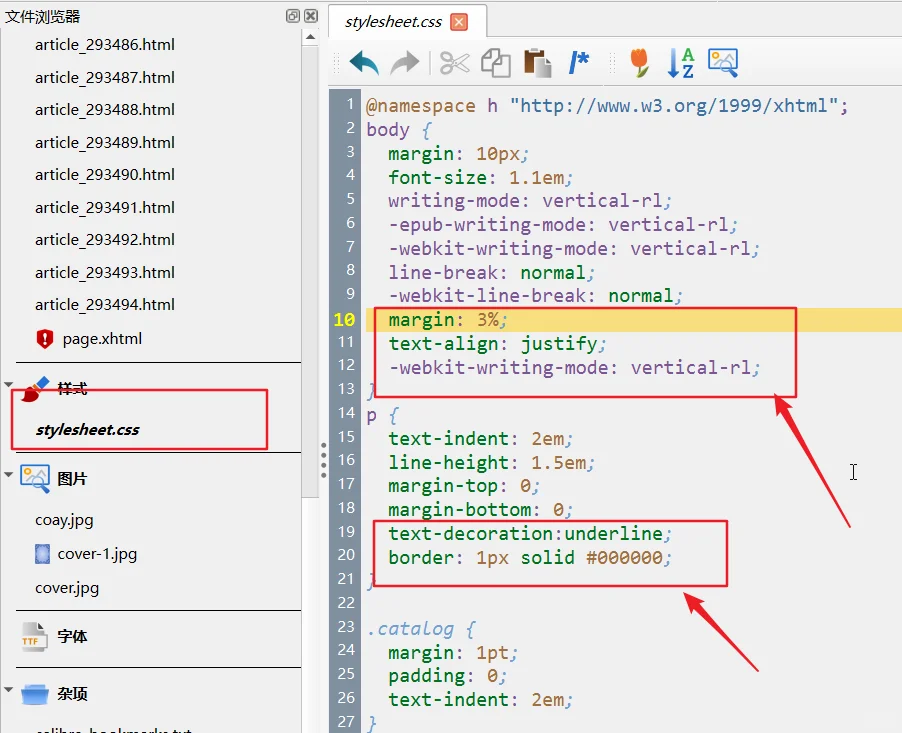Click the Undo arrow in editor toolbar
This screenshot has height=733, width=902.
pos(364,63)
